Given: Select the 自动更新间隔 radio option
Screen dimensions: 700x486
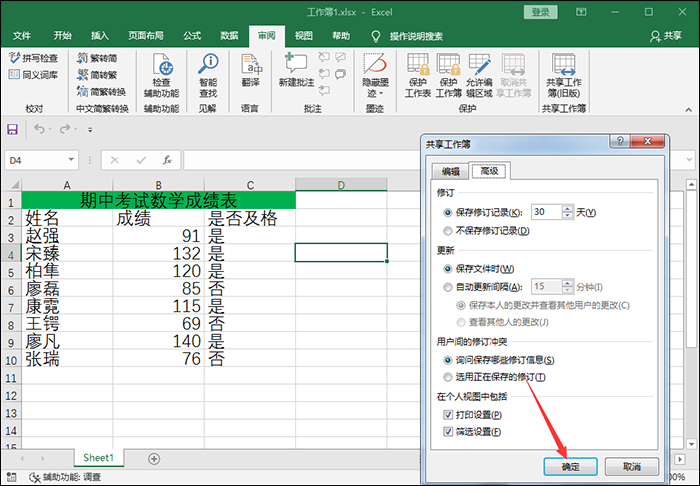Looking at the screenshot, I should tap(447, 286).
